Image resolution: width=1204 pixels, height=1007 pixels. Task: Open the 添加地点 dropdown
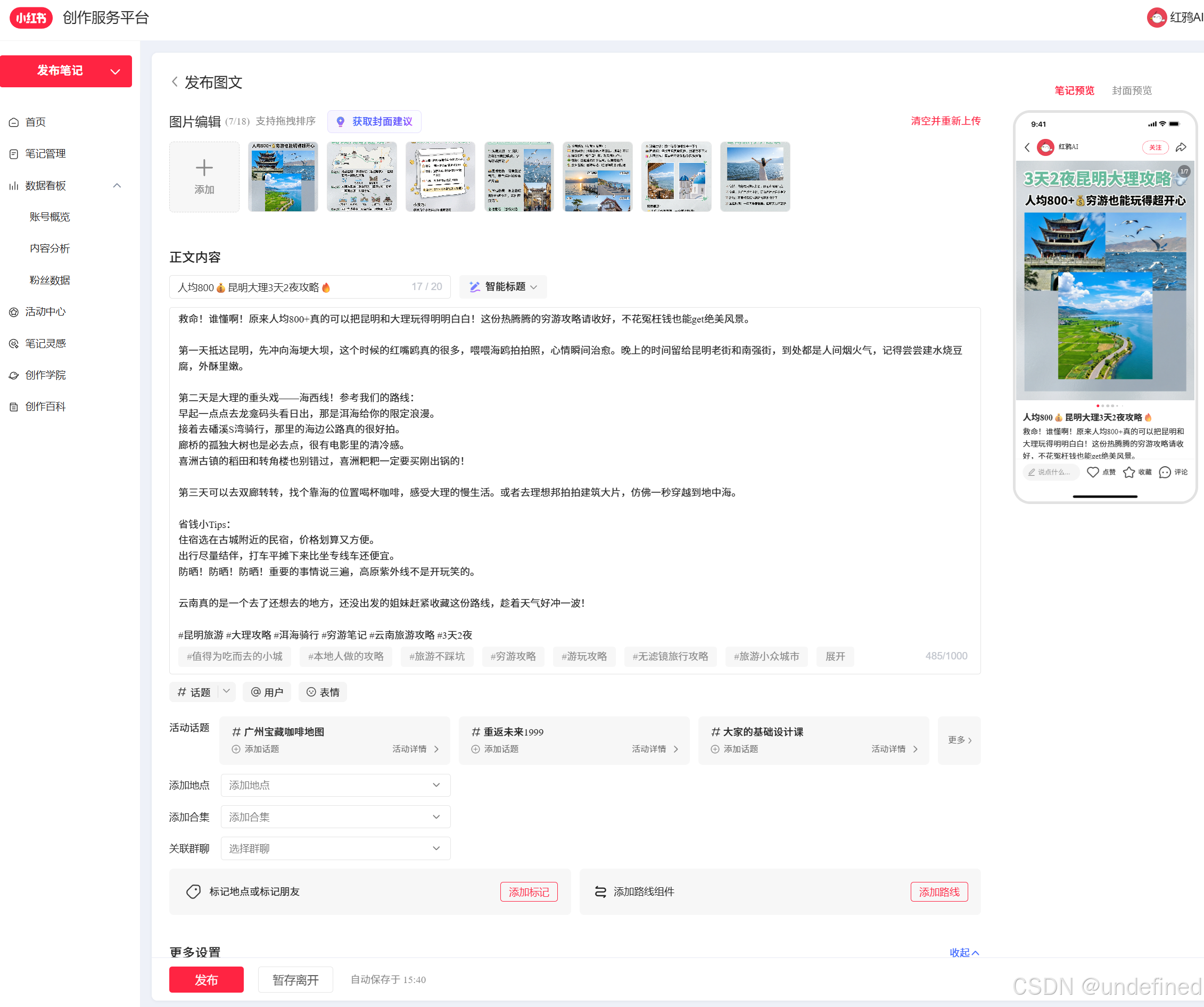(335, 785)
